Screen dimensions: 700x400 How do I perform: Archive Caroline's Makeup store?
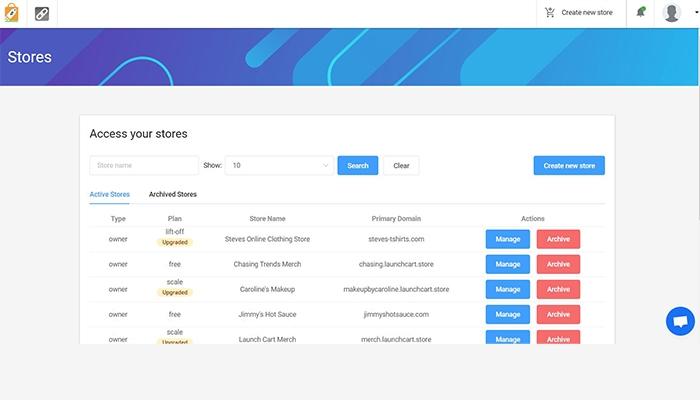tap(558, 289)
